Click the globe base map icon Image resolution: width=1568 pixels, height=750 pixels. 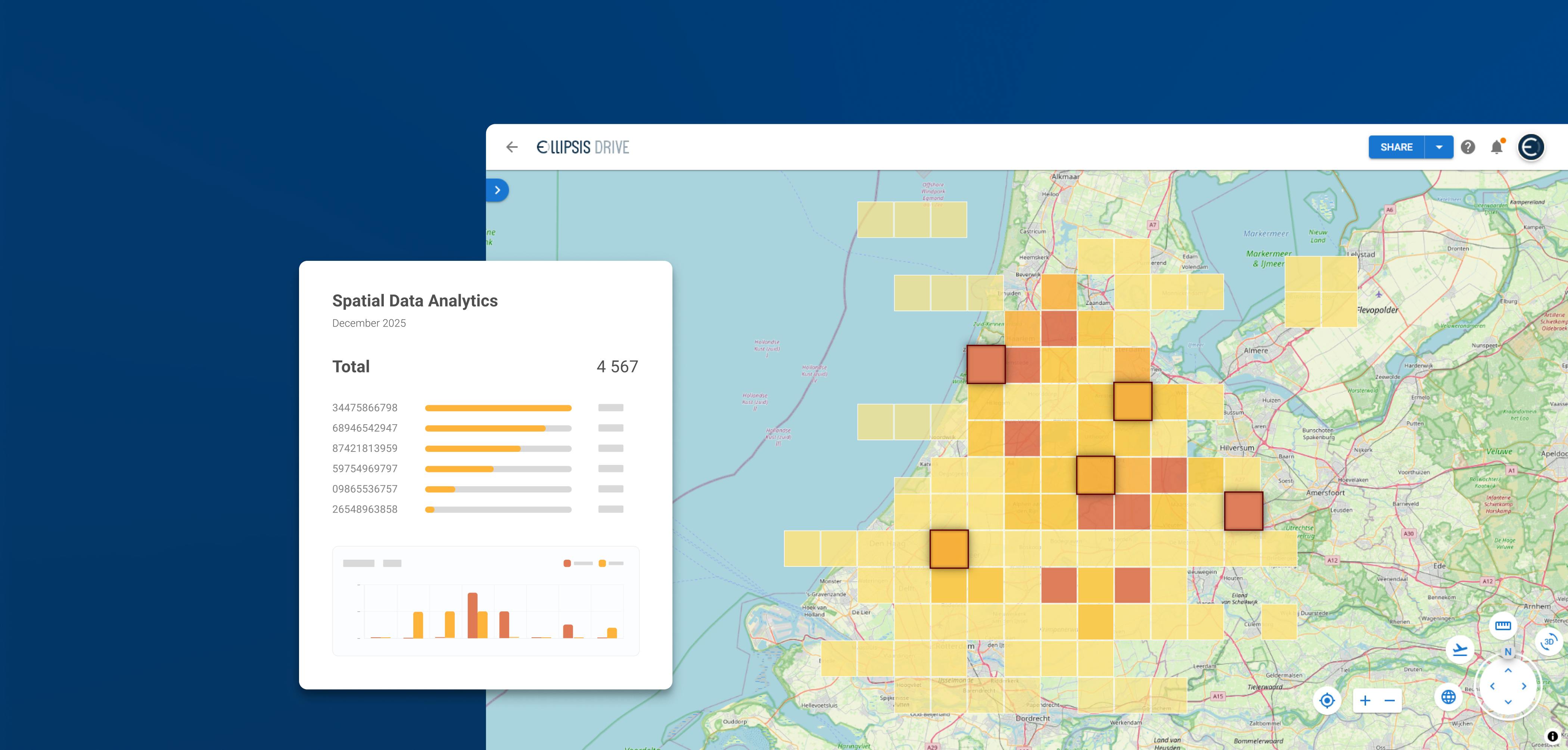pyautogui.click(x=1449, y=697)
